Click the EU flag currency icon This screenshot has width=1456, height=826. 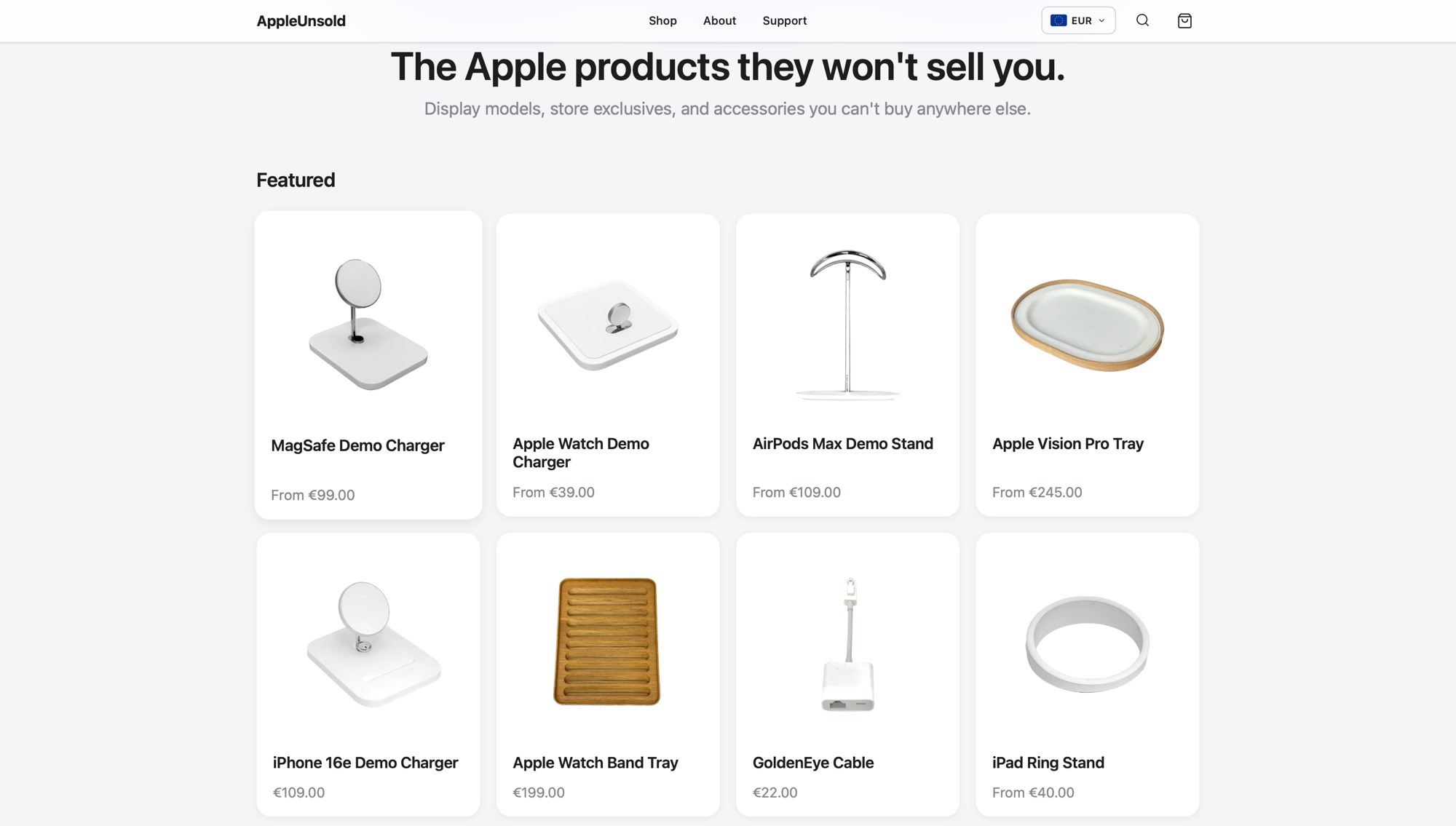[1059, 20]
